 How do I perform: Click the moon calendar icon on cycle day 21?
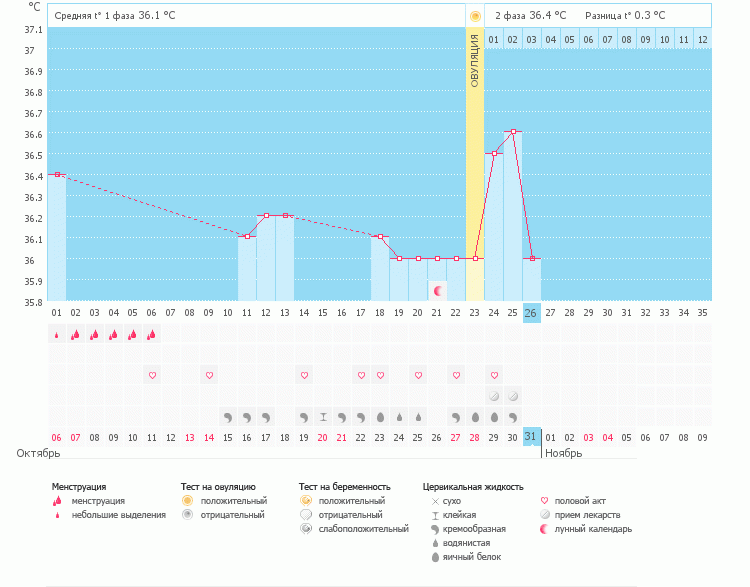click(437, 290)
